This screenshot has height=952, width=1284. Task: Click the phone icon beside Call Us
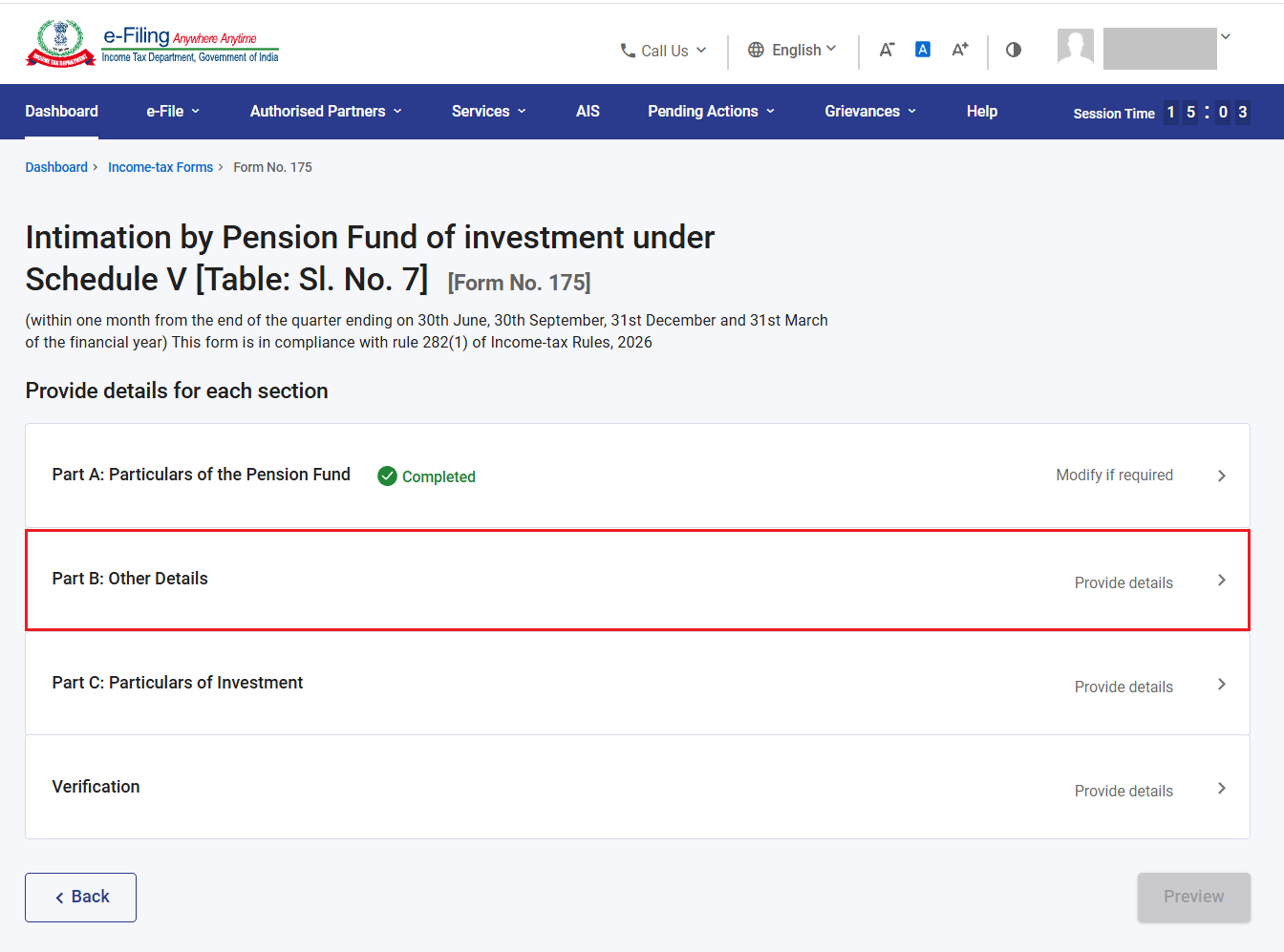click(628, 50)
